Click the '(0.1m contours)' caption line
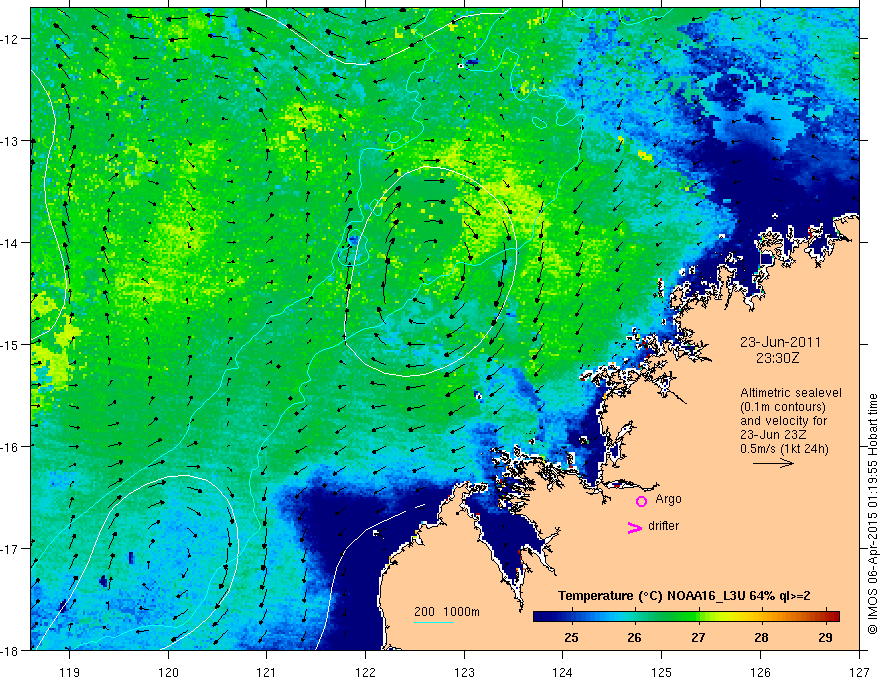The width and height of the screenshot is (880, 680). (783, 407)
